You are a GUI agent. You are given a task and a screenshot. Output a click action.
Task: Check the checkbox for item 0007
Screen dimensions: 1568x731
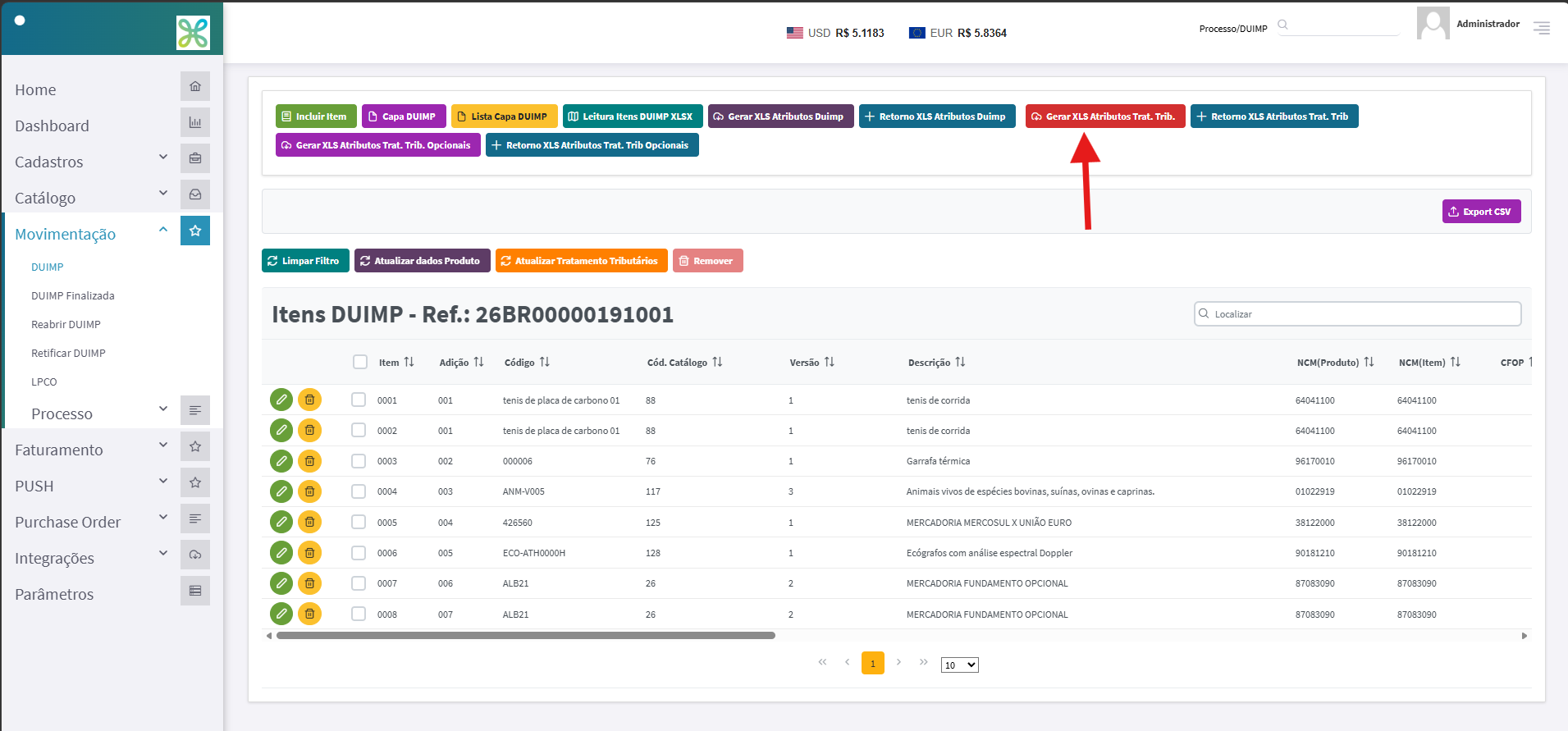(359, 583)
